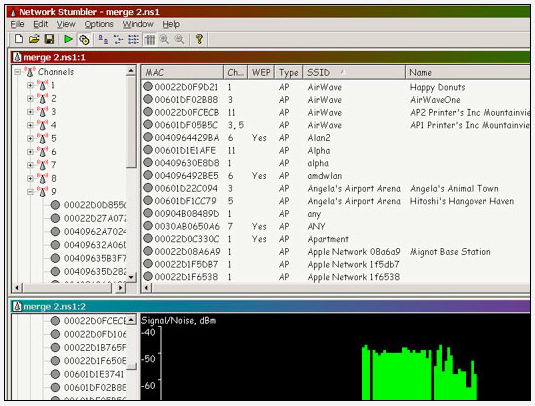This screenshot has height=406, width=535.
Task: Select 00601D1E3741 in the lower tree
Action: pyautogui.click(x=94, y=374)
